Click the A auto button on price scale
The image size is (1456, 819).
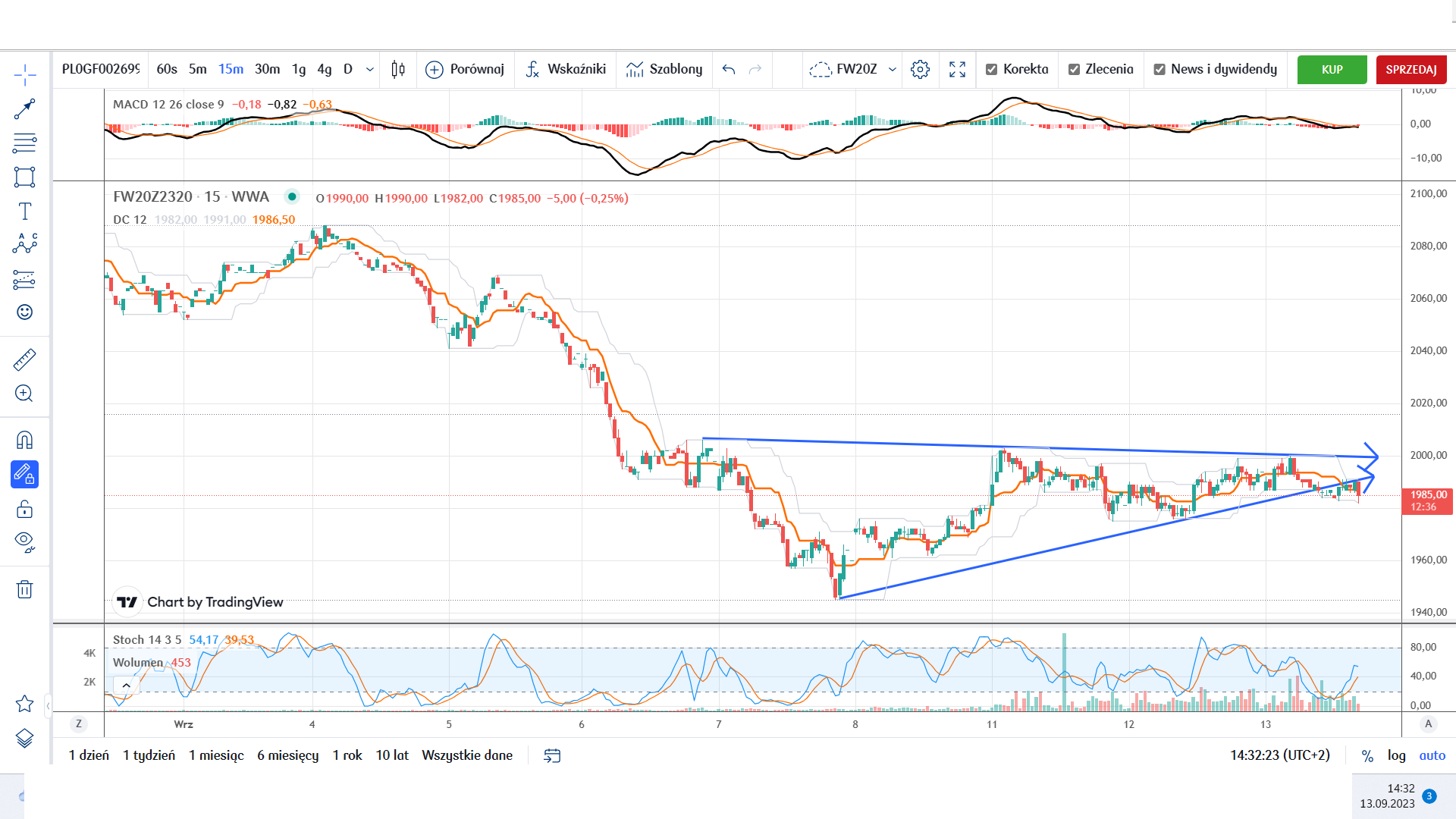coord(1429,724)
